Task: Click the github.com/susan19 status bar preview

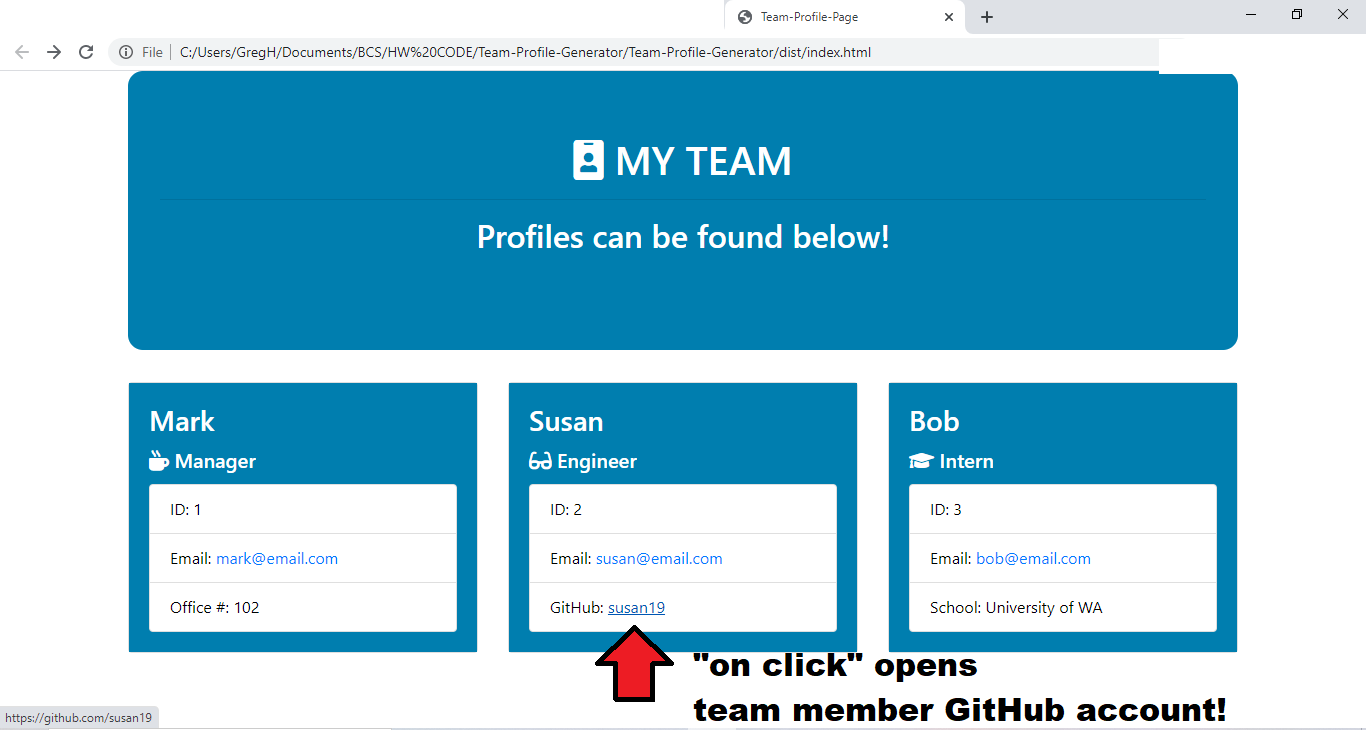Action: pyautogui.click(x=79, y=717)
